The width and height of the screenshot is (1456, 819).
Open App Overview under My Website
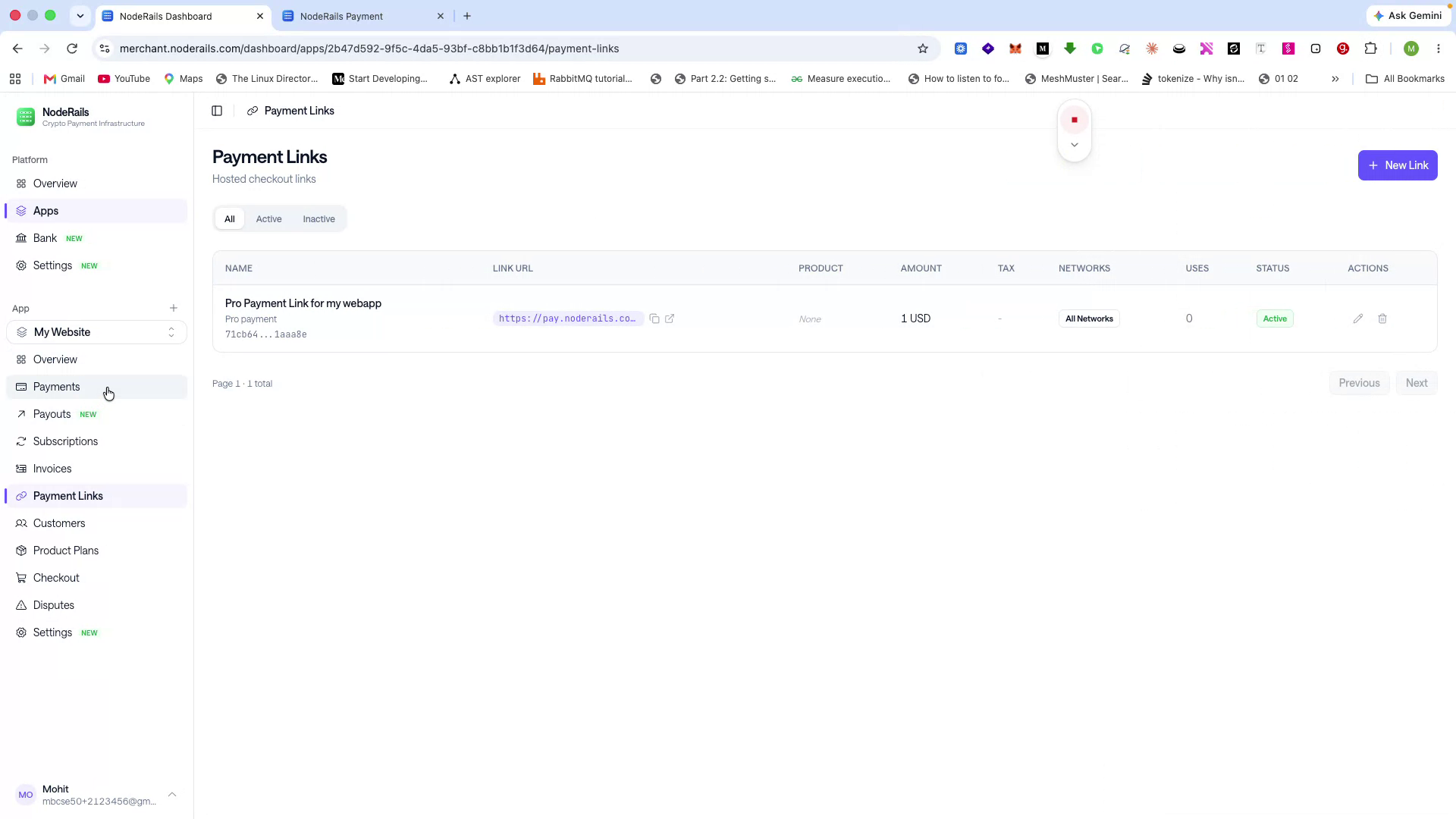(x=96, y=359)
